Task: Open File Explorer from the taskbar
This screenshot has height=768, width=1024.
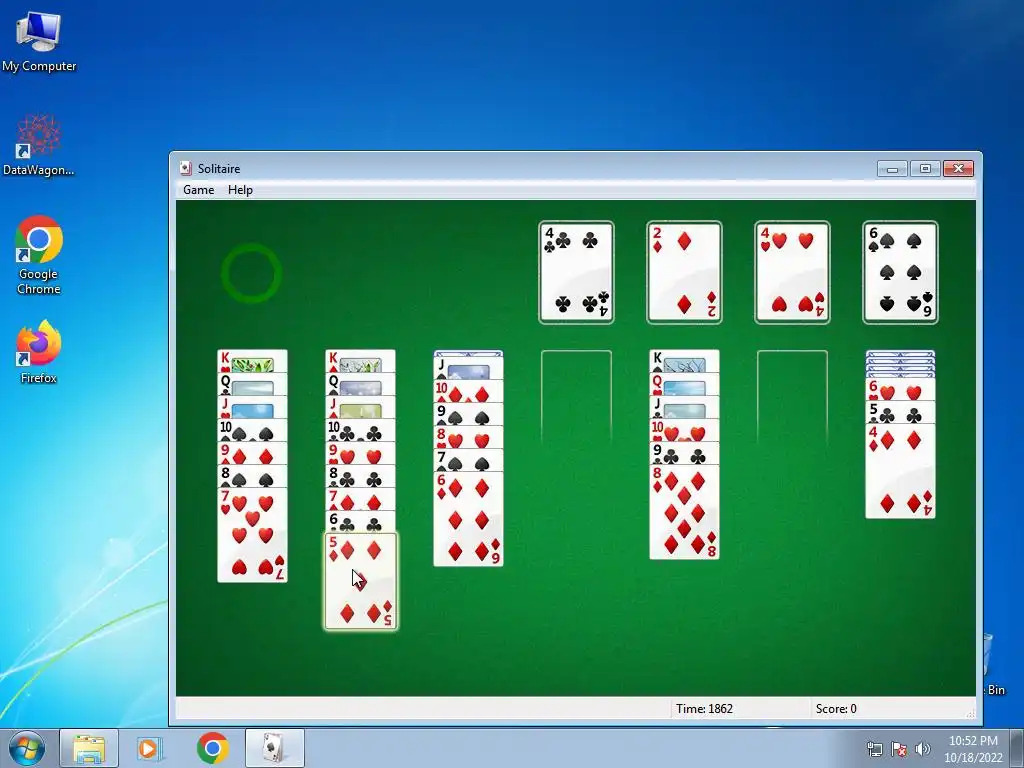Action: coord(89,748)
